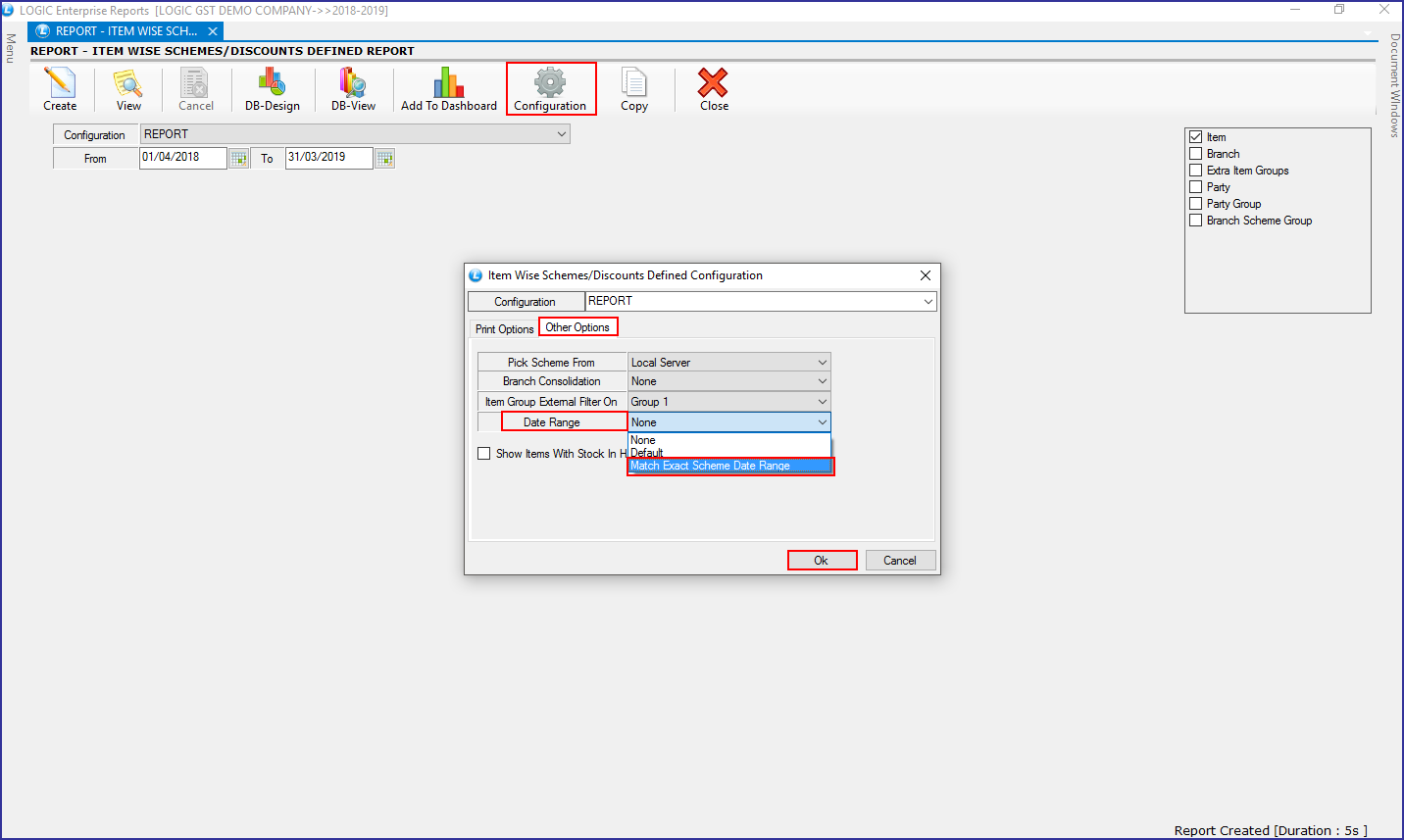Switch to the Print Options tab
The image size is (1404, 840).
point(504,329)
